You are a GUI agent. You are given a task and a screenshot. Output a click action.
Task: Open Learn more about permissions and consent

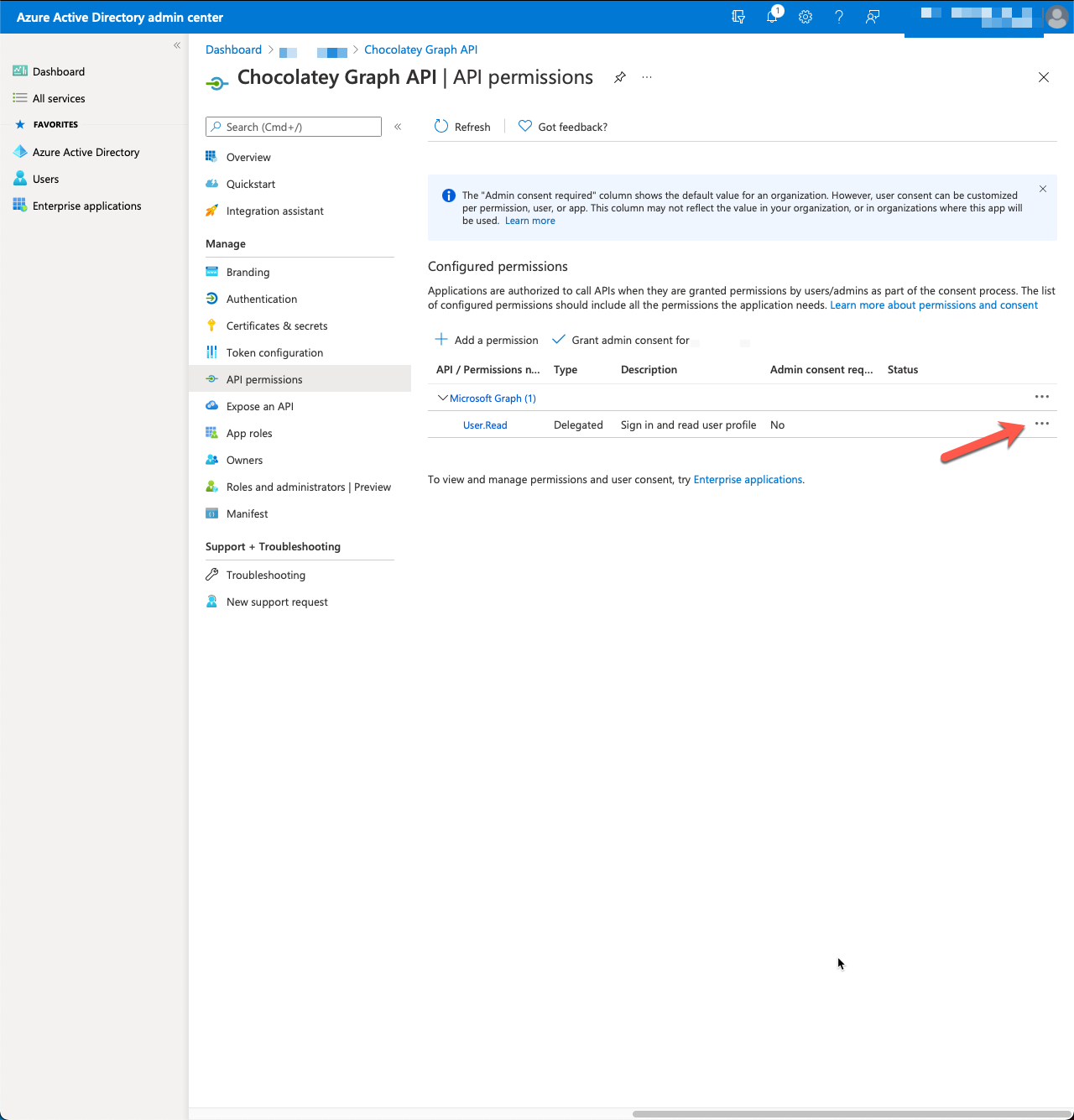coord(934,305)
